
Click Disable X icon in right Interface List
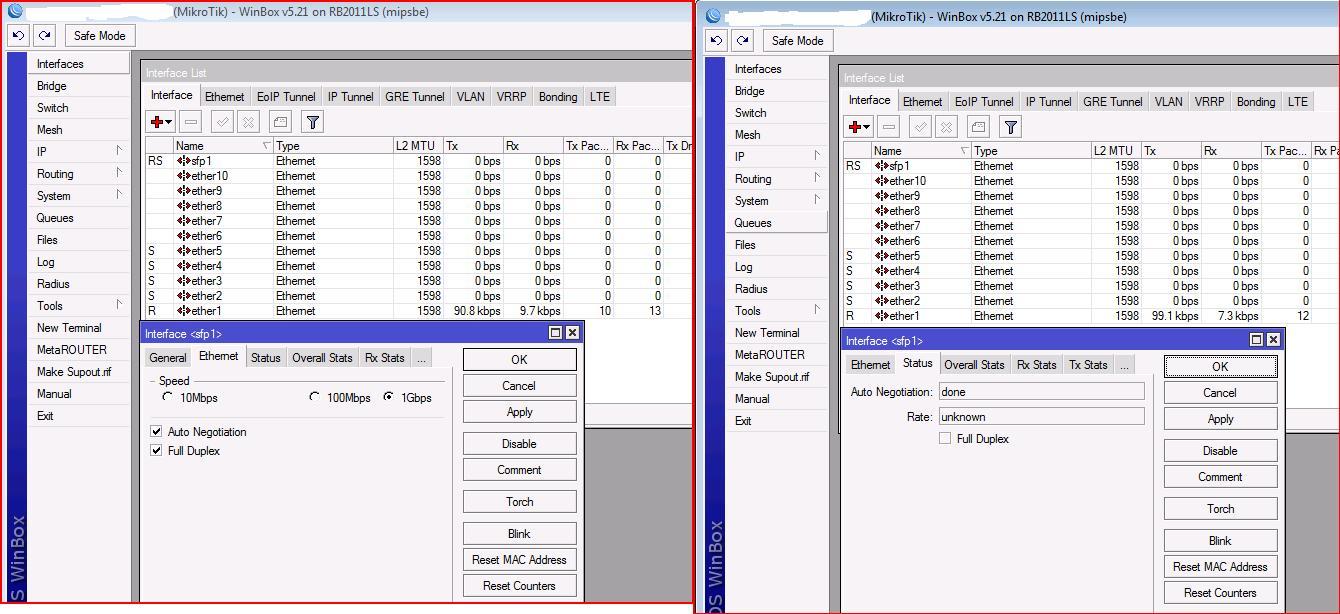(x=946, y=127)
